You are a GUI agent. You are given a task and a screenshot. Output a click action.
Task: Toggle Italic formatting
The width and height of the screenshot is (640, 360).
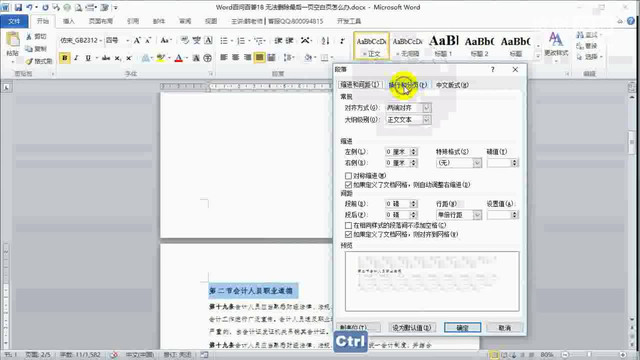coord(76,58)
